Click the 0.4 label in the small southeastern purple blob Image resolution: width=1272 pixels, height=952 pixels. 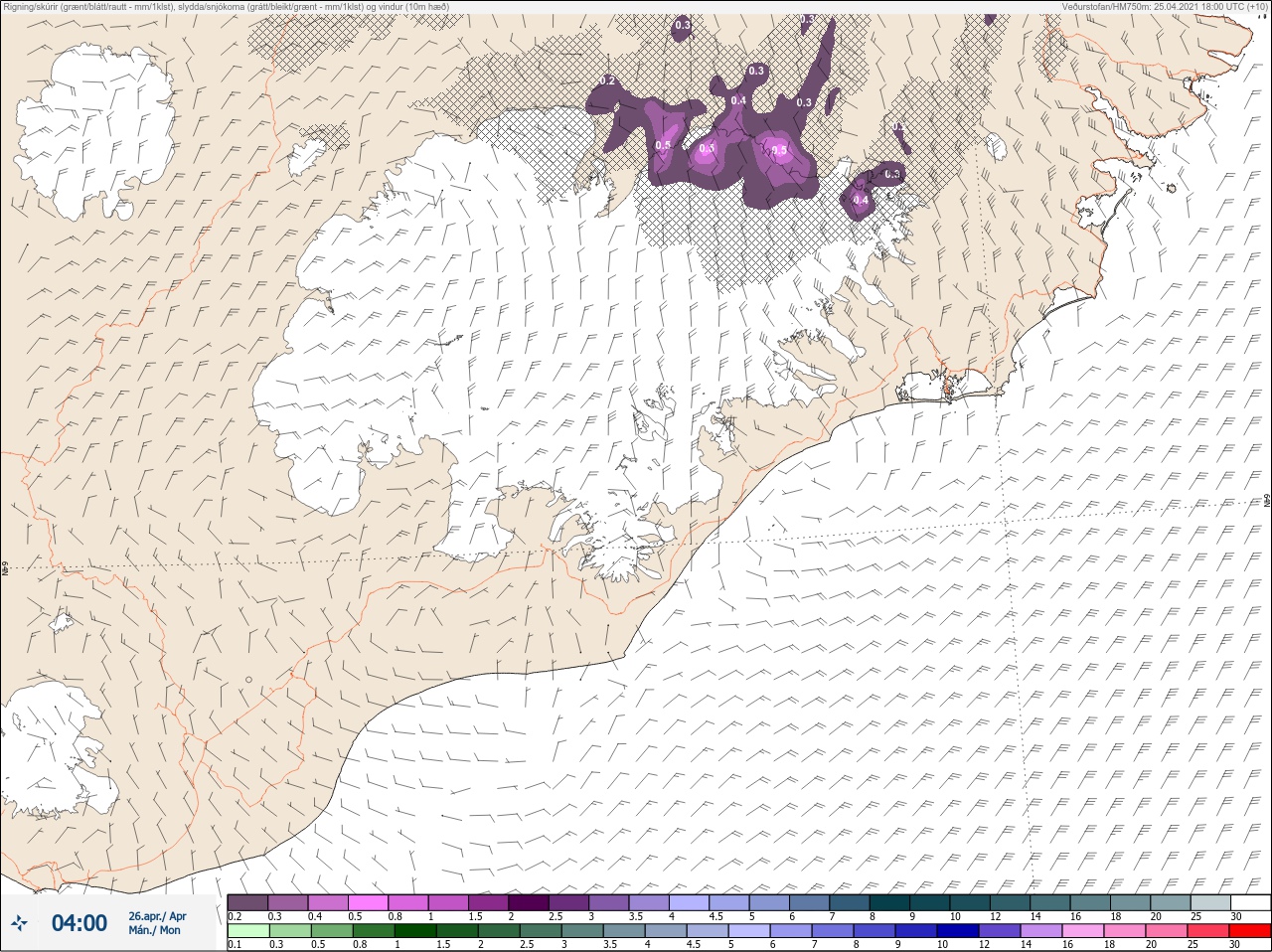pos(861,200)
